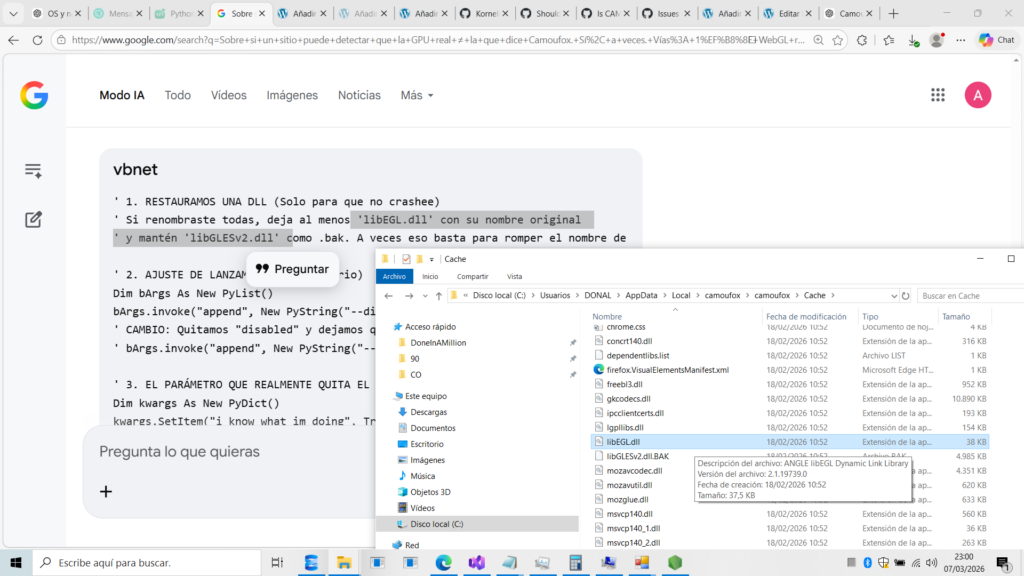Click the Explorer up-one-level arrow
Screen dimensions: 1024x576
[438, 296]
